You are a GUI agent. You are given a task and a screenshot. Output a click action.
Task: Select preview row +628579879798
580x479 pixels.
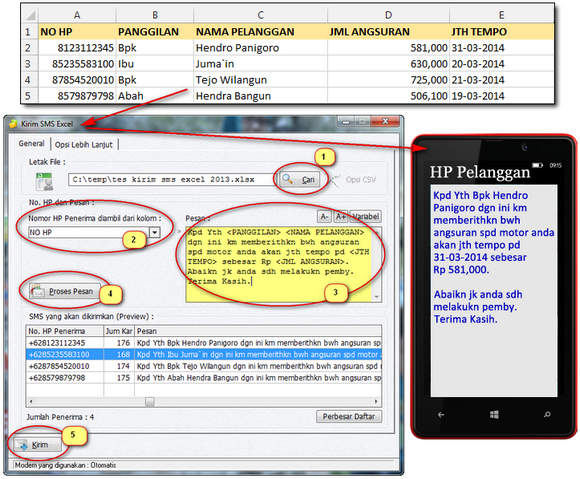203,378
